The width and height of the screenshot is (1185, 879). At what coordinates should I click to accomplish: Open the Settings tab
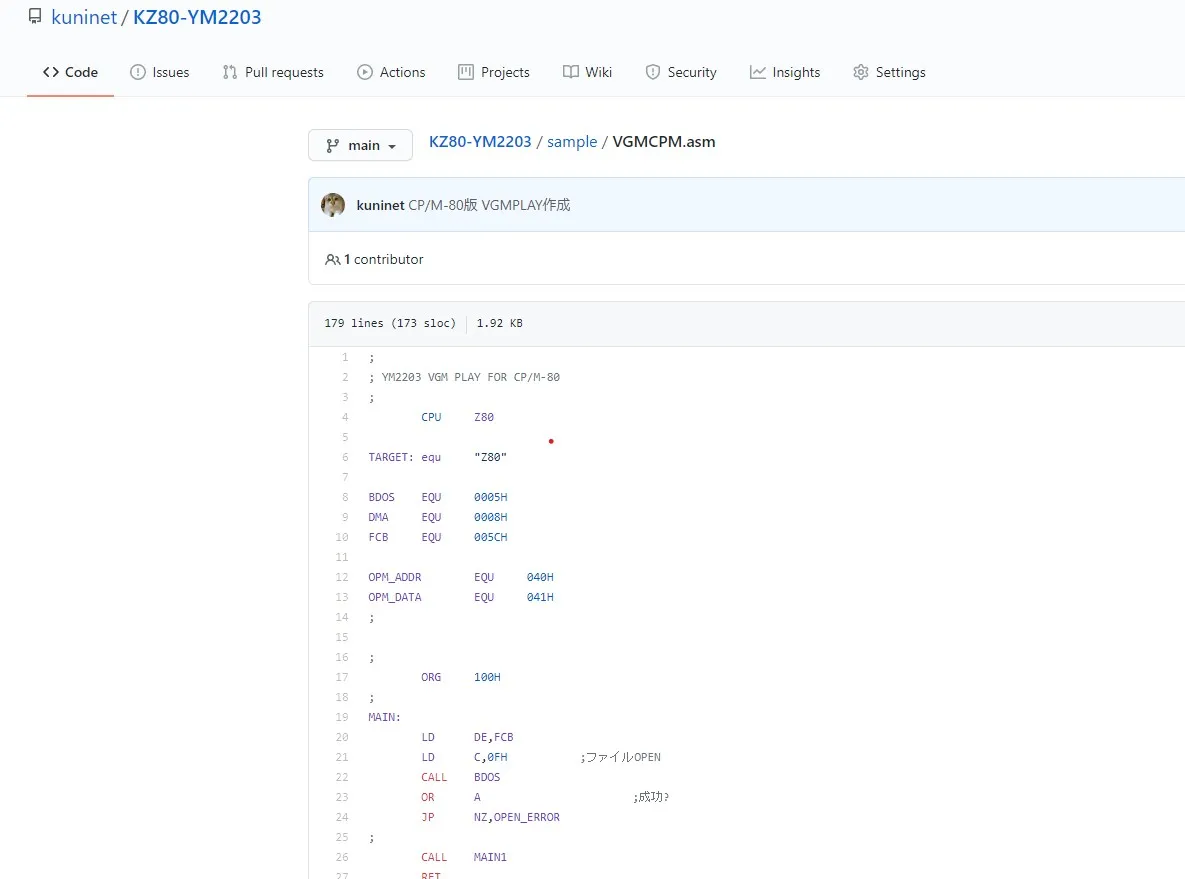pos(889,72)
